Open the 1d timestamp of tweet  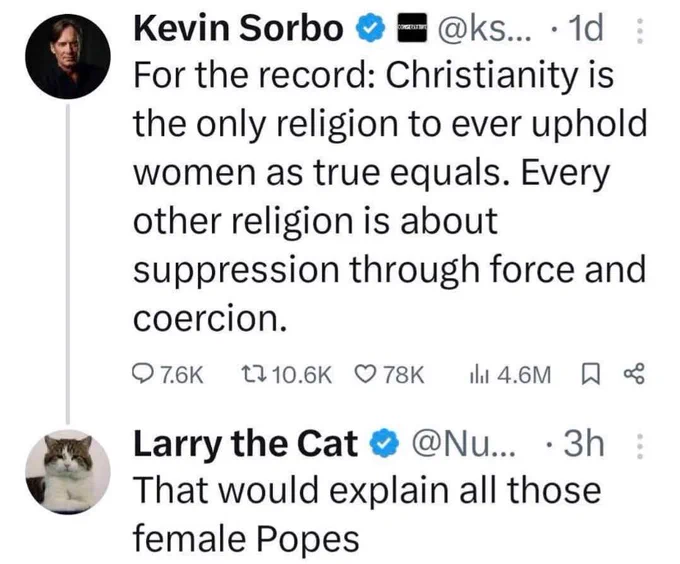point(587,28)
